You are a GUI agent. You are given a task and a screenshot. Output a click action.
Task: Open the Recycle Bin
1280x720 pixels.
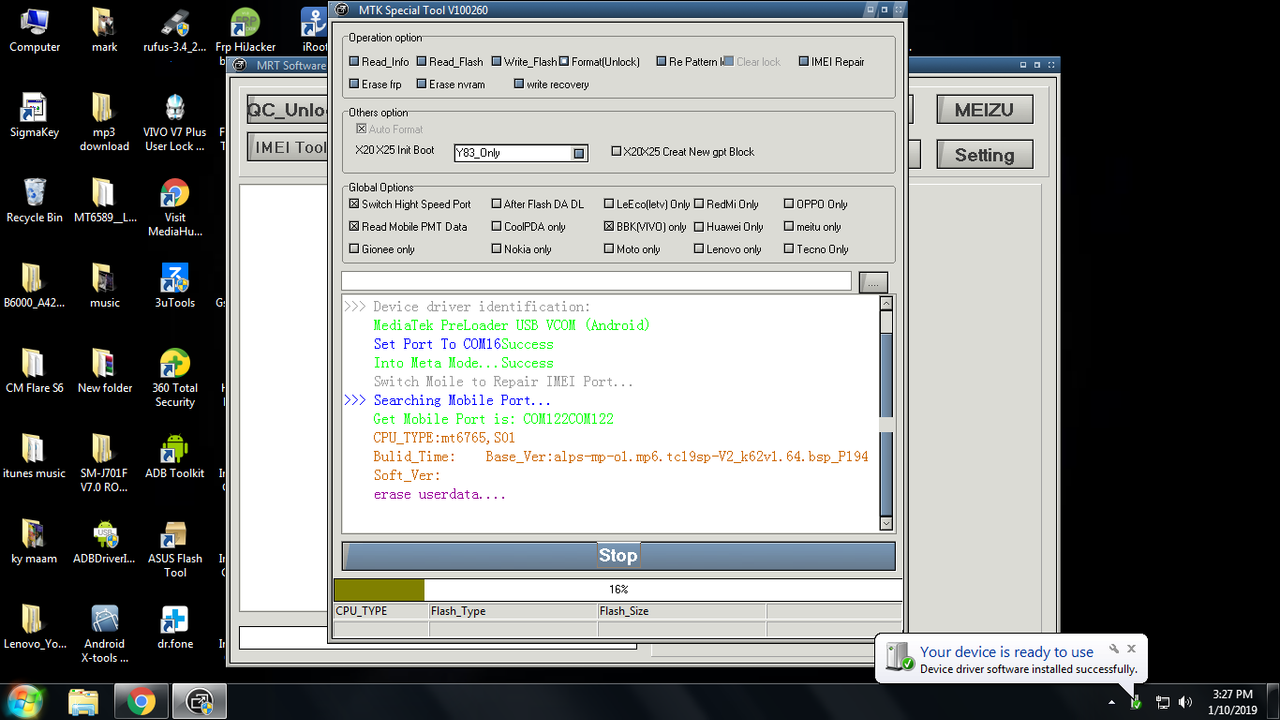click(x=34, y=201)
